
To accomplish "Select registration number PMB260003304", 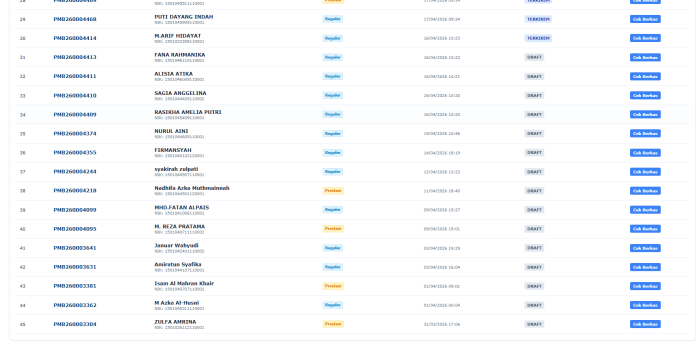I will (75, 324).
